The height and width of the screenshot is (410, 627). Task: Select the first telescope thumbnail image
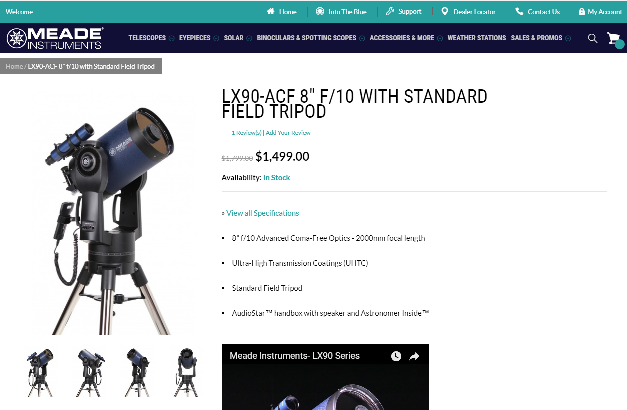pos(40,372)
